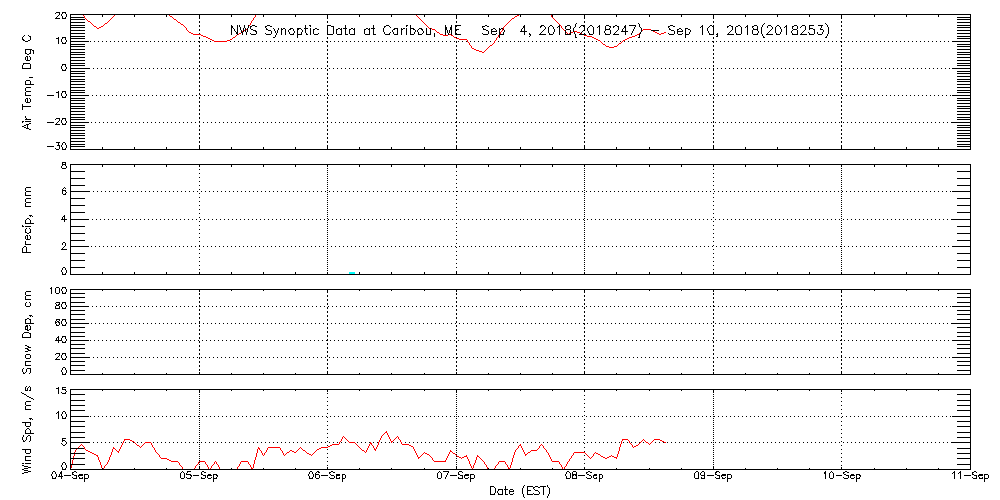Click the cyan precipitation mark in the precip plot

pos(352,271)
